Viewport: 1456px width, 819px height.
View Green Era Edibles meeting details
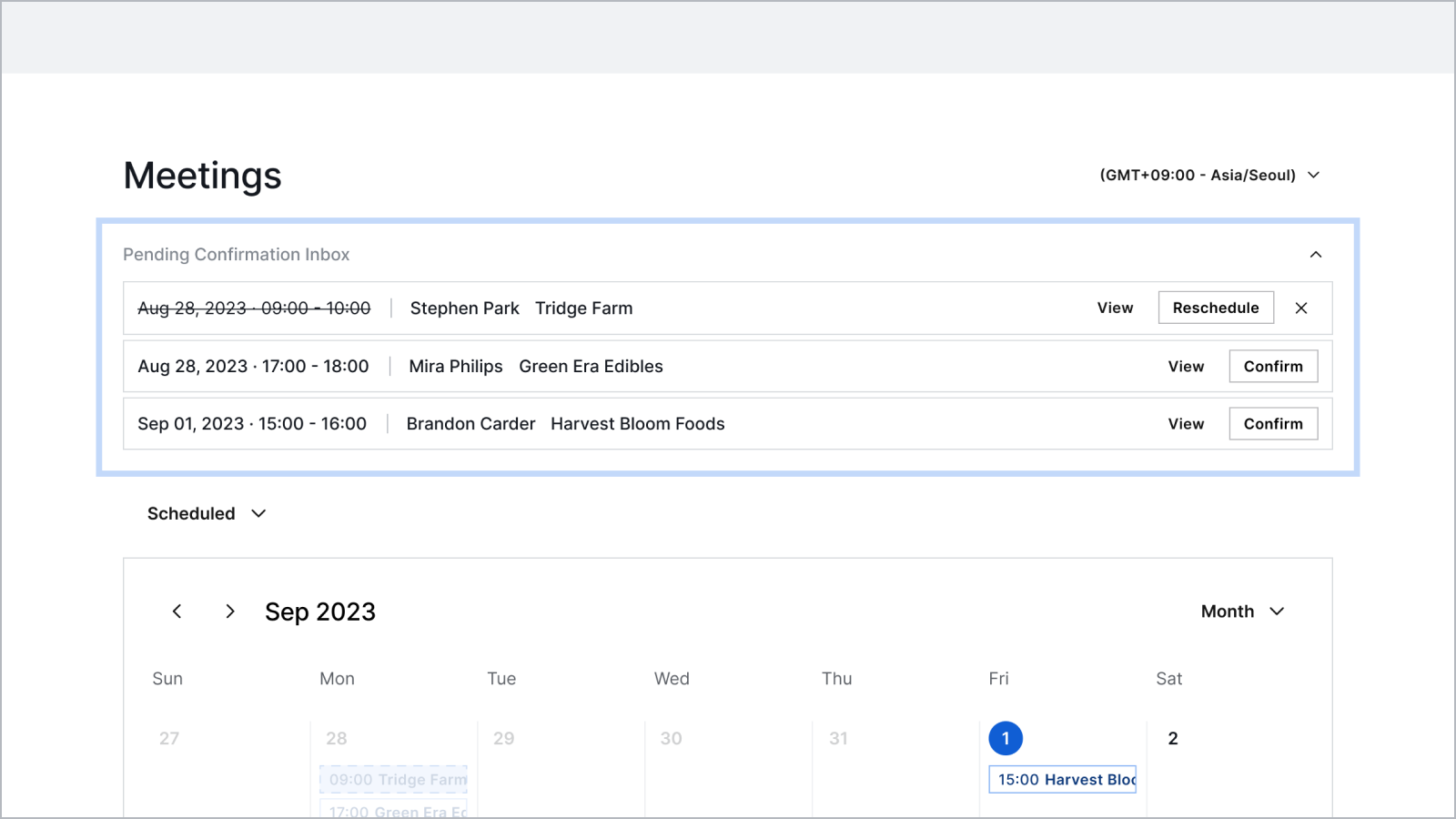[1186, 367]
